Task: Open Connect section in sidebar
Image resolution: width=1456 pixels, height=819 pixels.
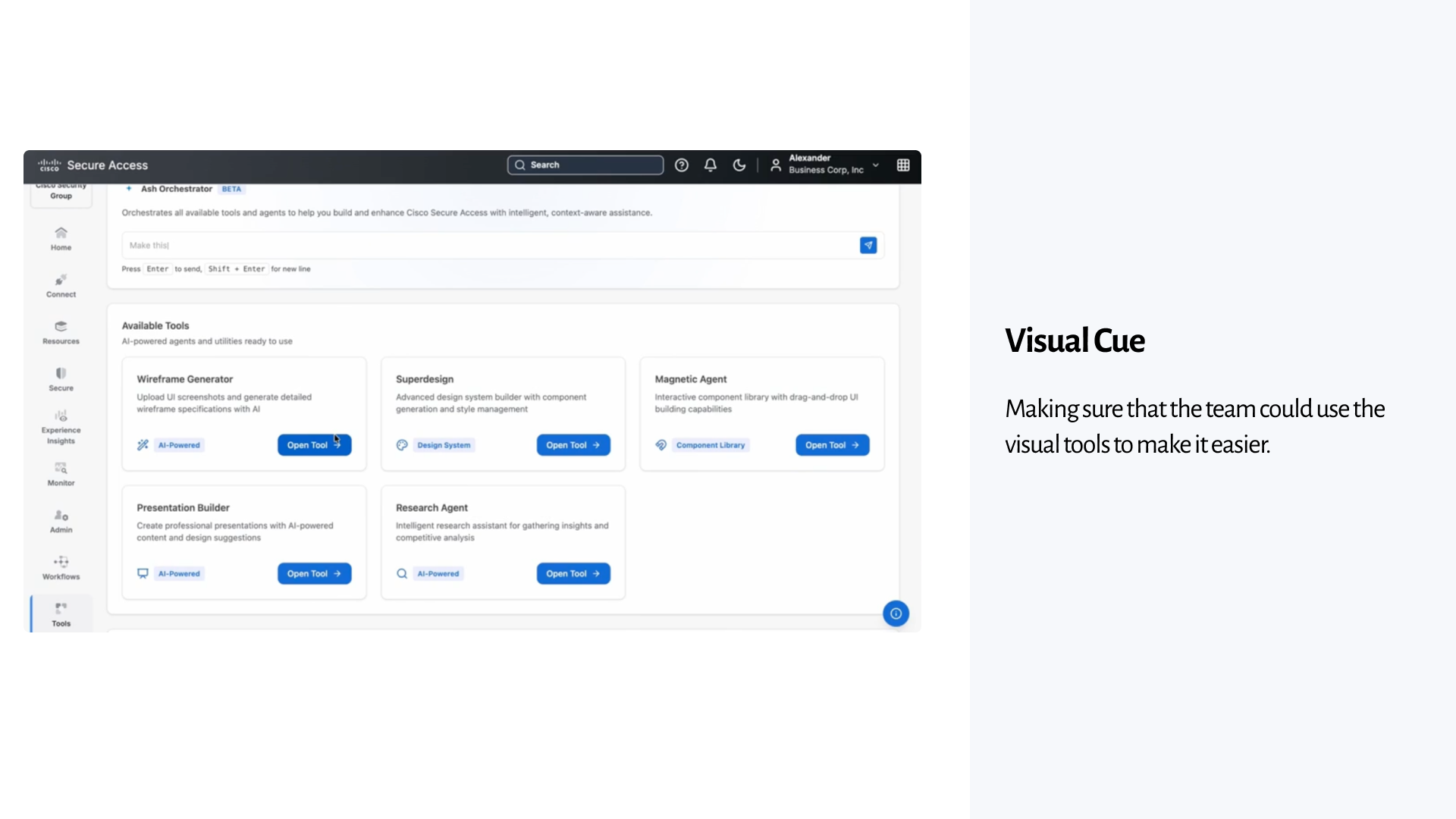Action: 61,285
